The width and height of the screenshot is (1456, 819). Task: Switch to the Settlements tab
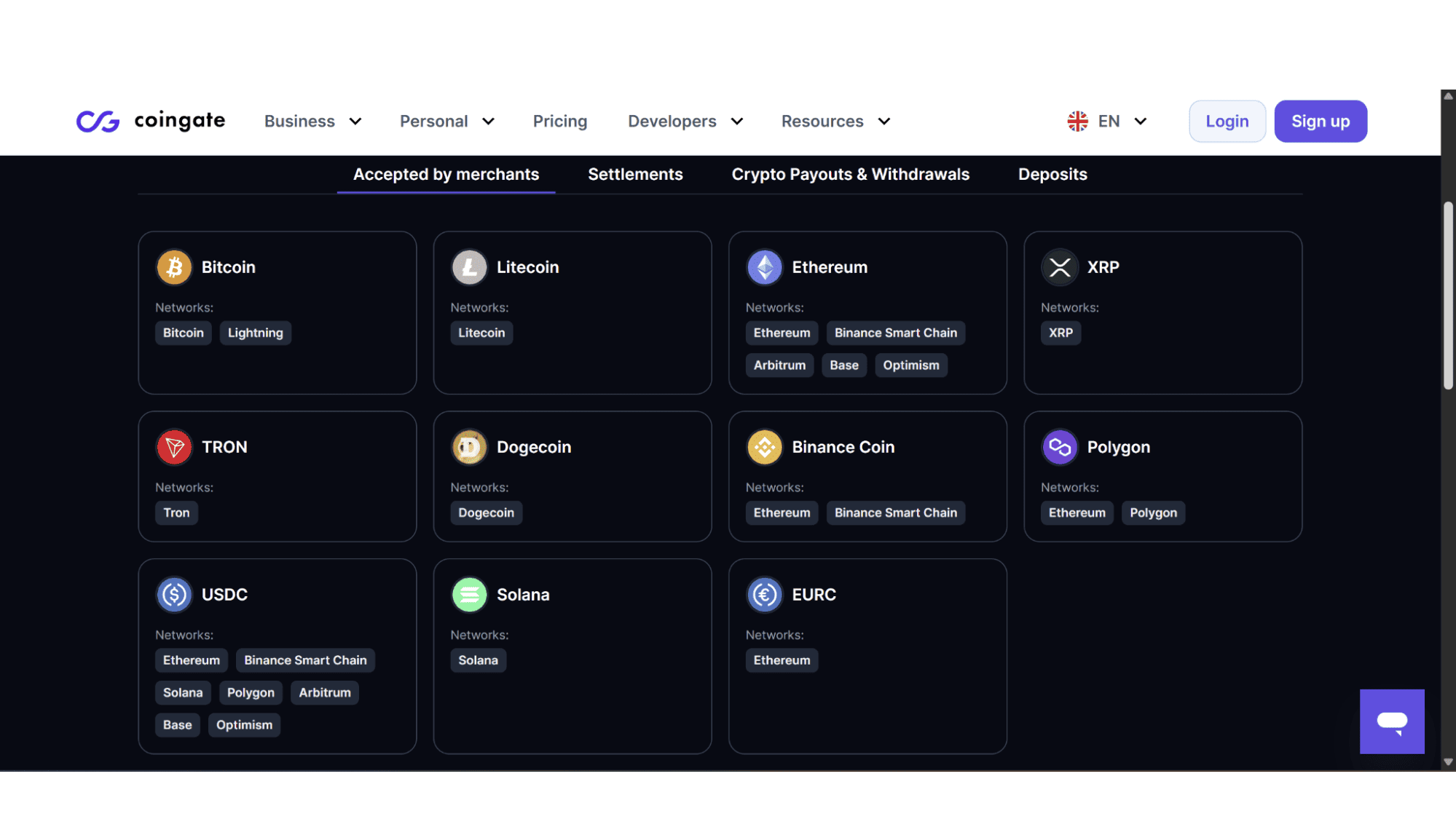635,175
